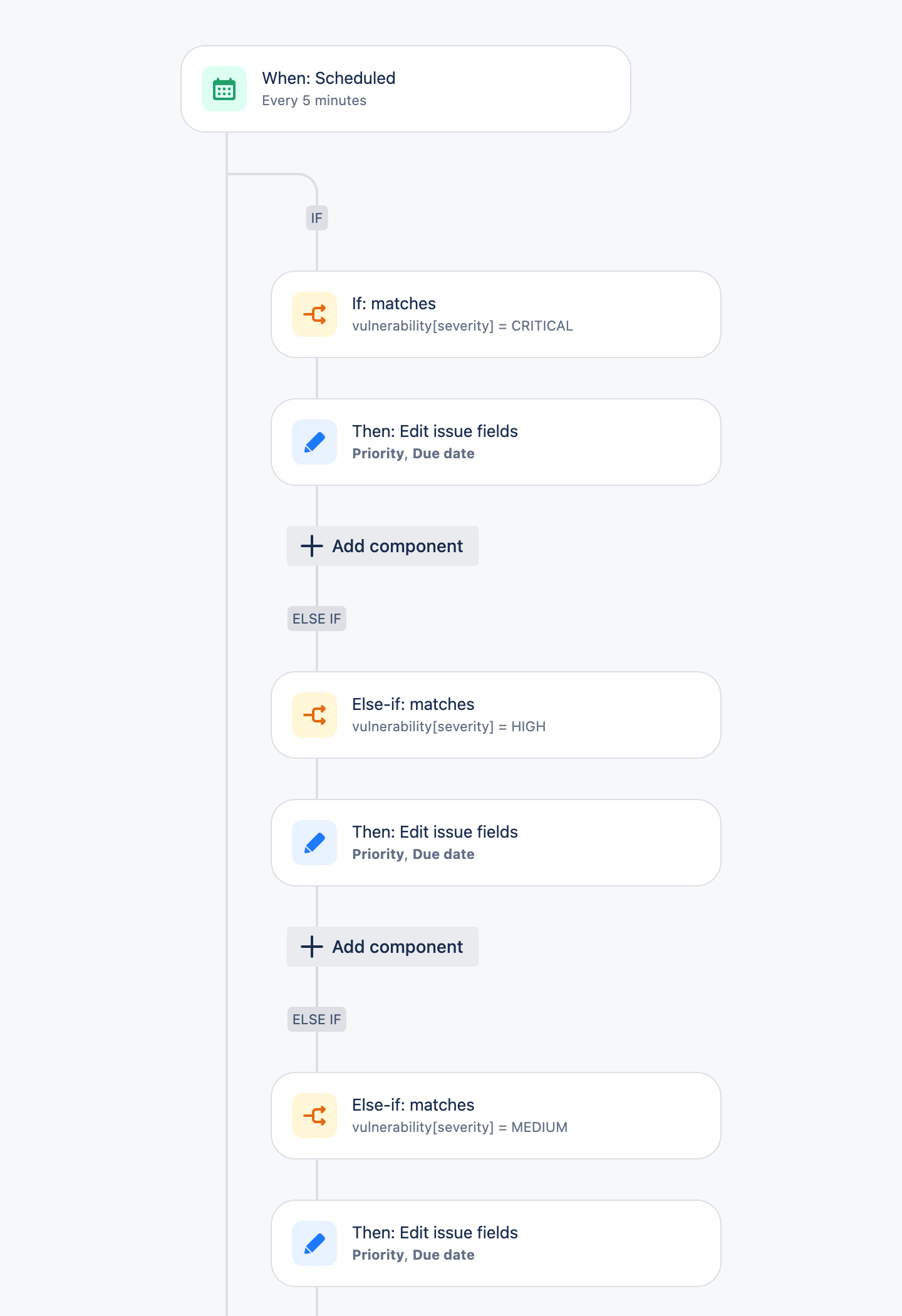
Task: Open the Edit issue fields card under the HIGH branch
Action: click(495, 842)
